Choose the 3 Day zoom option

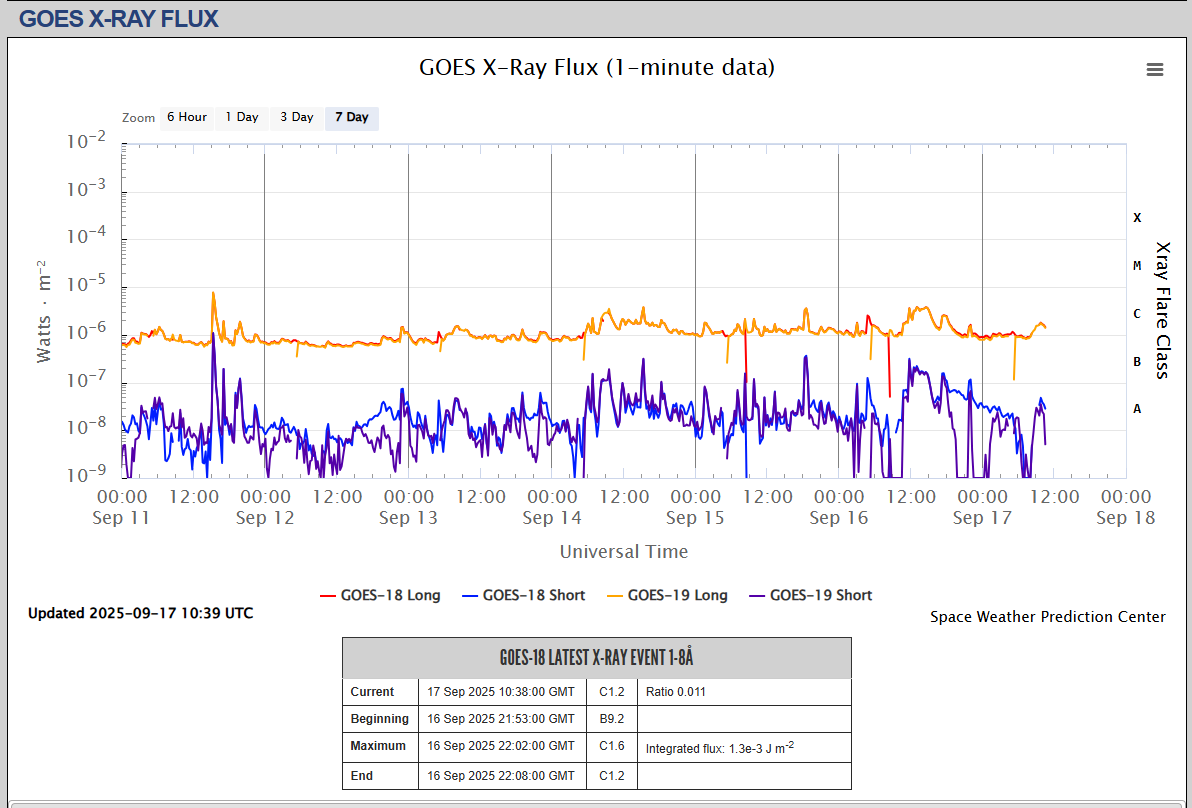point(296,118)
